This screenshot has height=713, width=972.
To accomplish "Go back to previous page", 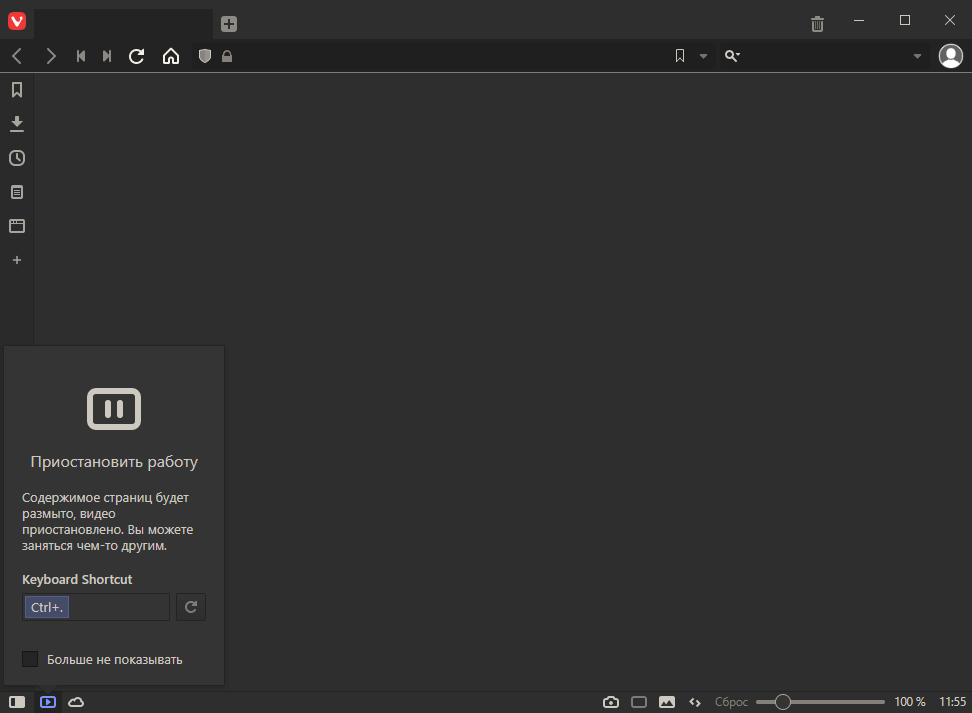I will click(x=17, y=56).
